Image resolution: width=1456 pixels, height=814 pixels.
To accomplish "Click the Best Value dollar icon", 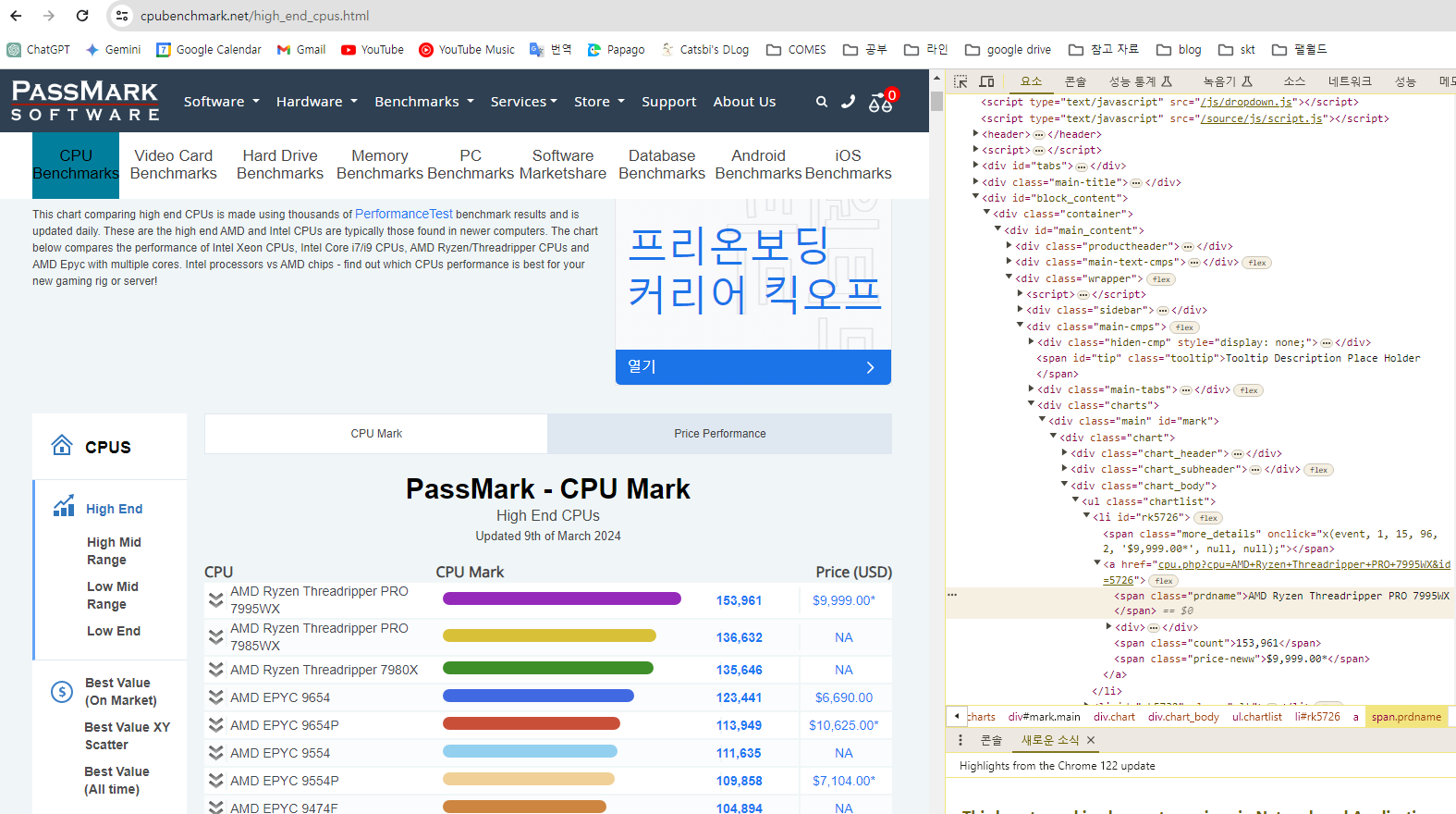I will pyautogui.click(x=61, y=691).
